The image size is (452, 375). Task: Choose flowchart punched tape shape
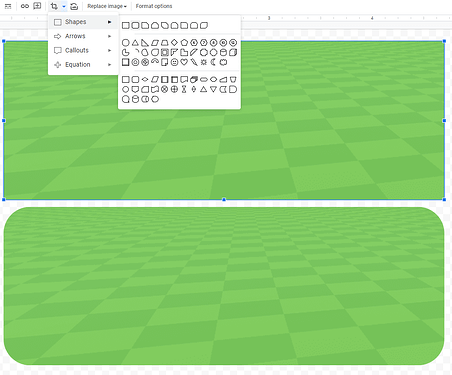tap(155, 89)
